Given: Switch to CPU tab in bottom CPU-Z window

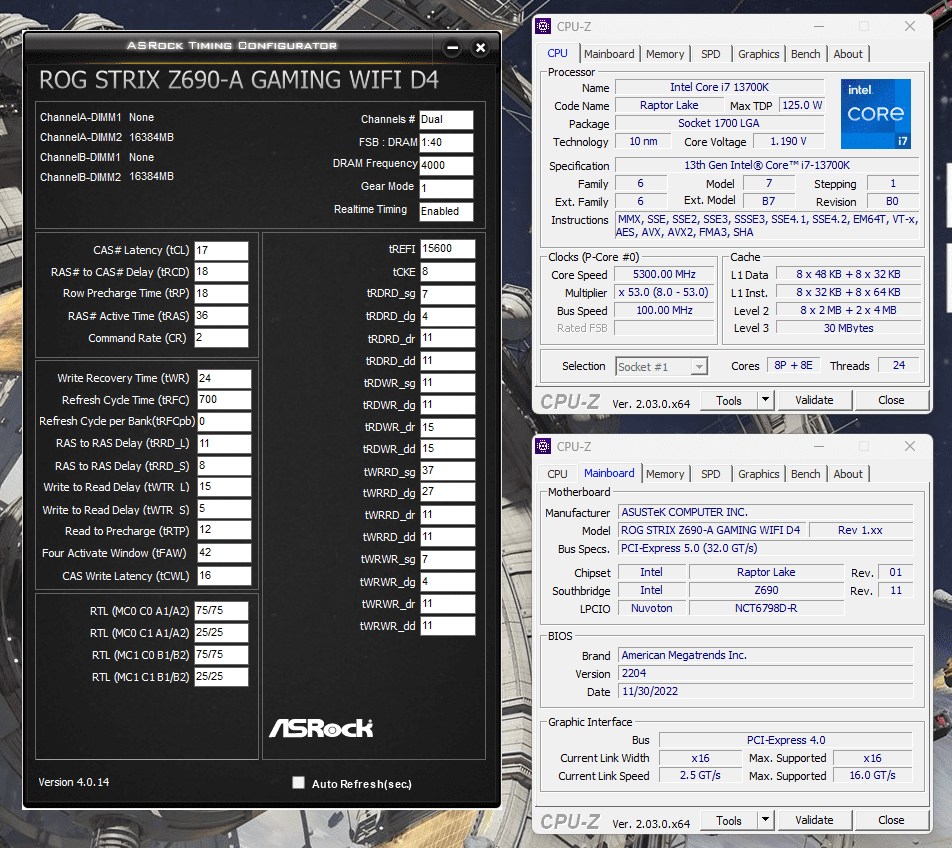Looking at the screenshot, I should point(557,473).
